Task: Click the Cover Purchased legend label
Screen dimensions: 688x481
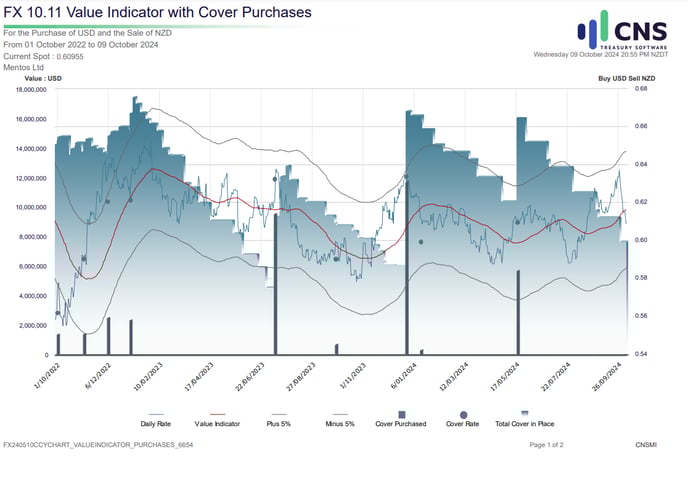Action: (x=401, y=424)
